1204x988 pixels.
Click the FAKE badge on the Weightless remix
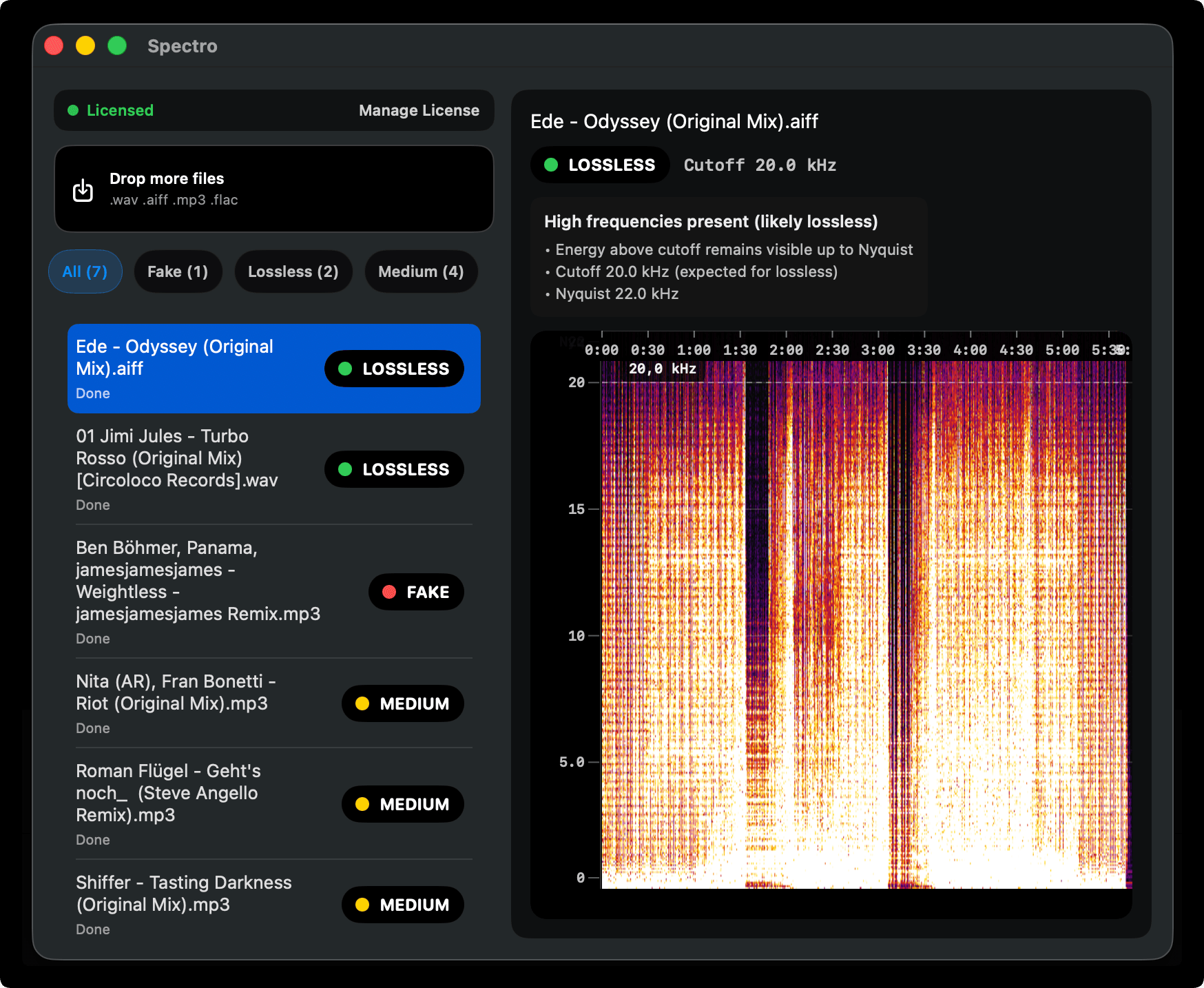416,592
